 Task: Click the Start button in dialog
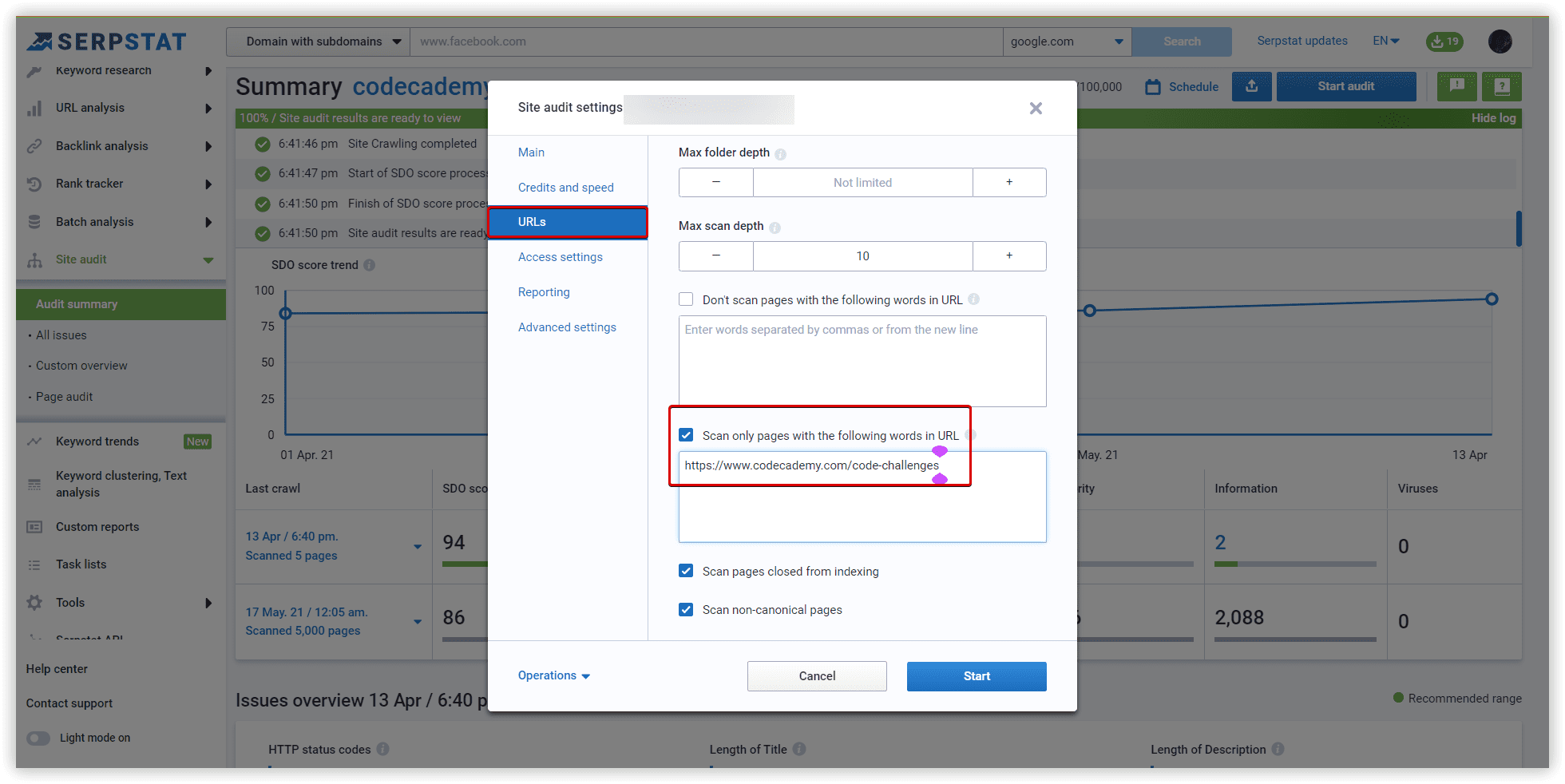(x=977, y=676)
